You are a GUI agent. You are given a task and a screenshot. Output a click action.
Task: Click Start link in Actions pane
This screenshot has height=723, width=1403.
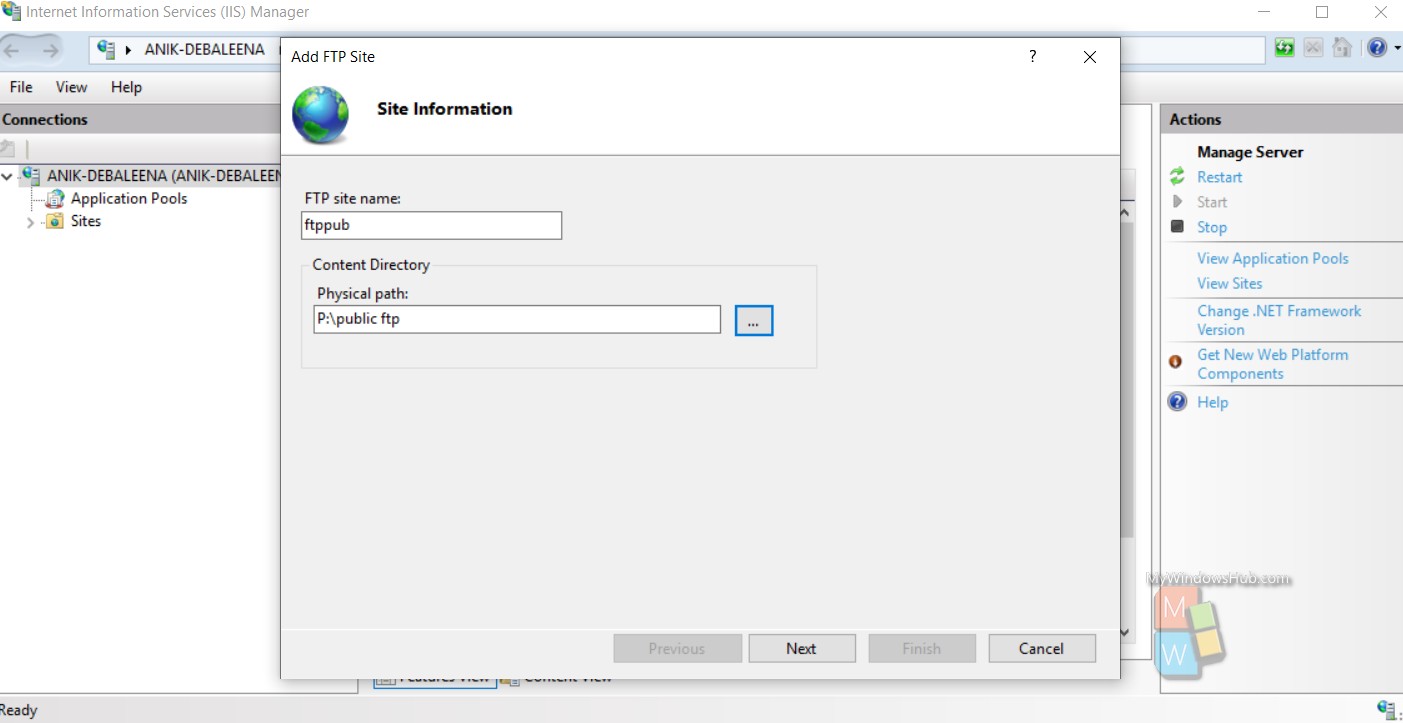(1212, 202)
